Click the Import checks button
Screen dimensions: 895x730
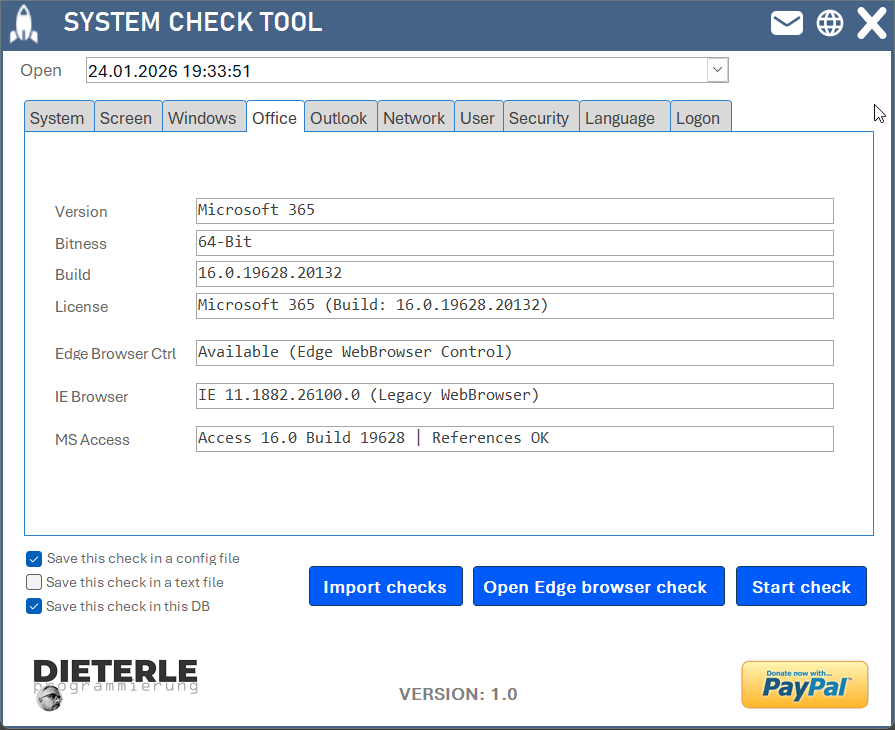(386, 586)
